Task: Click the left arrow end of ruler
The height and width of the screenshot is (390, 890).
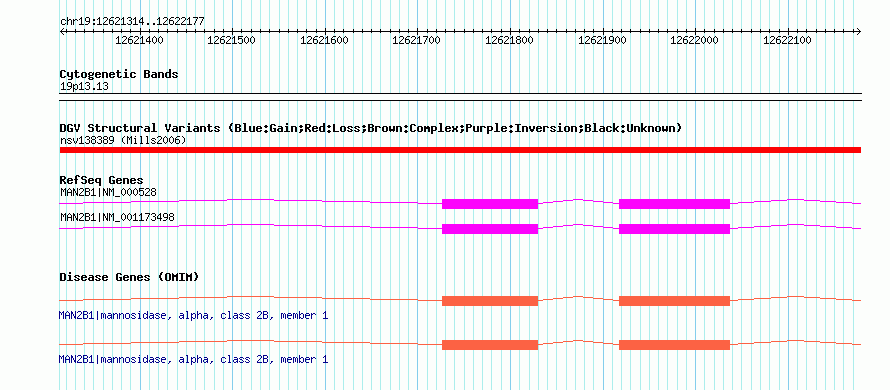Action: click(62, 31)
